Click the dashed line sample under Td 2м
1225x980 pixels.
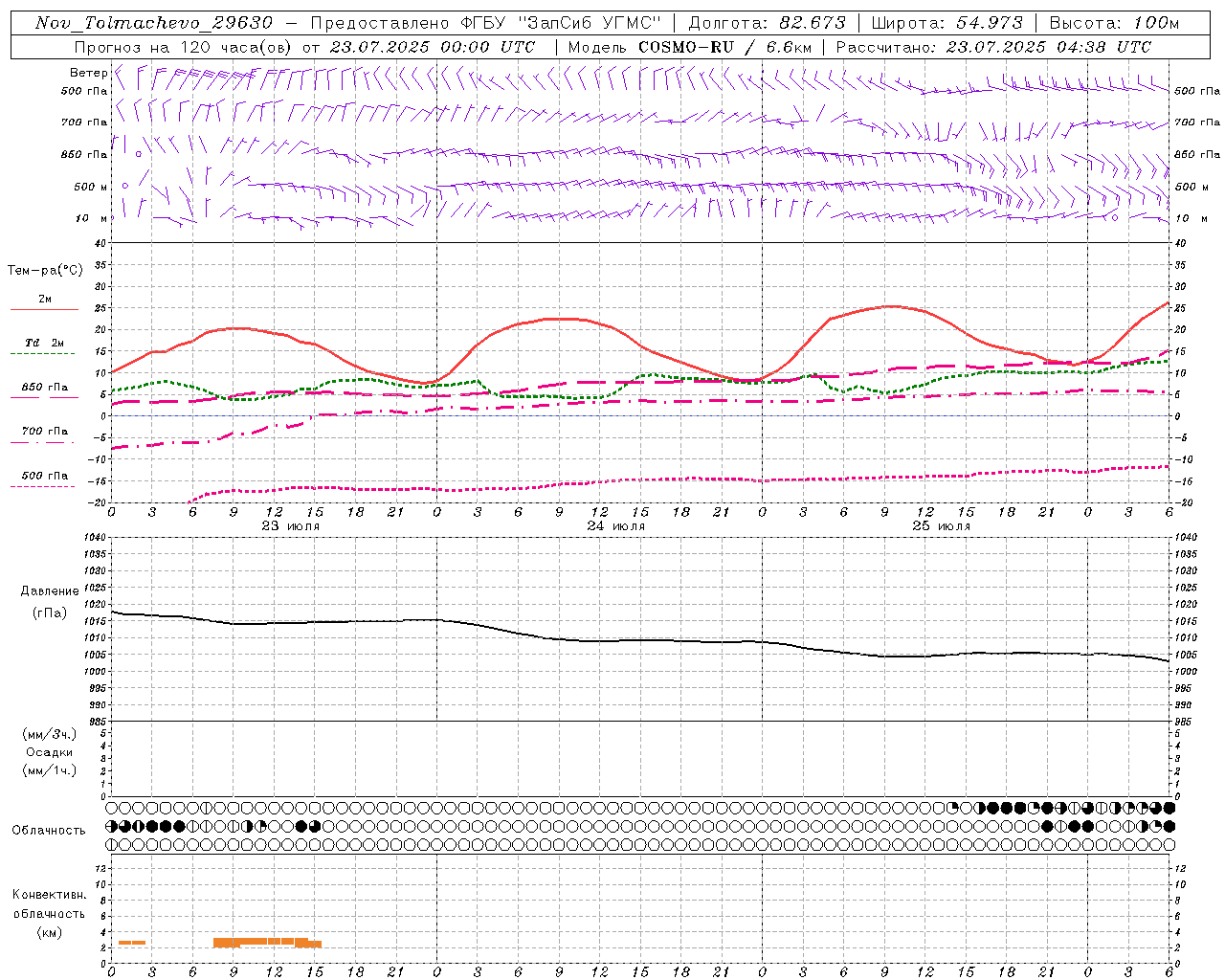pos(44,354)
